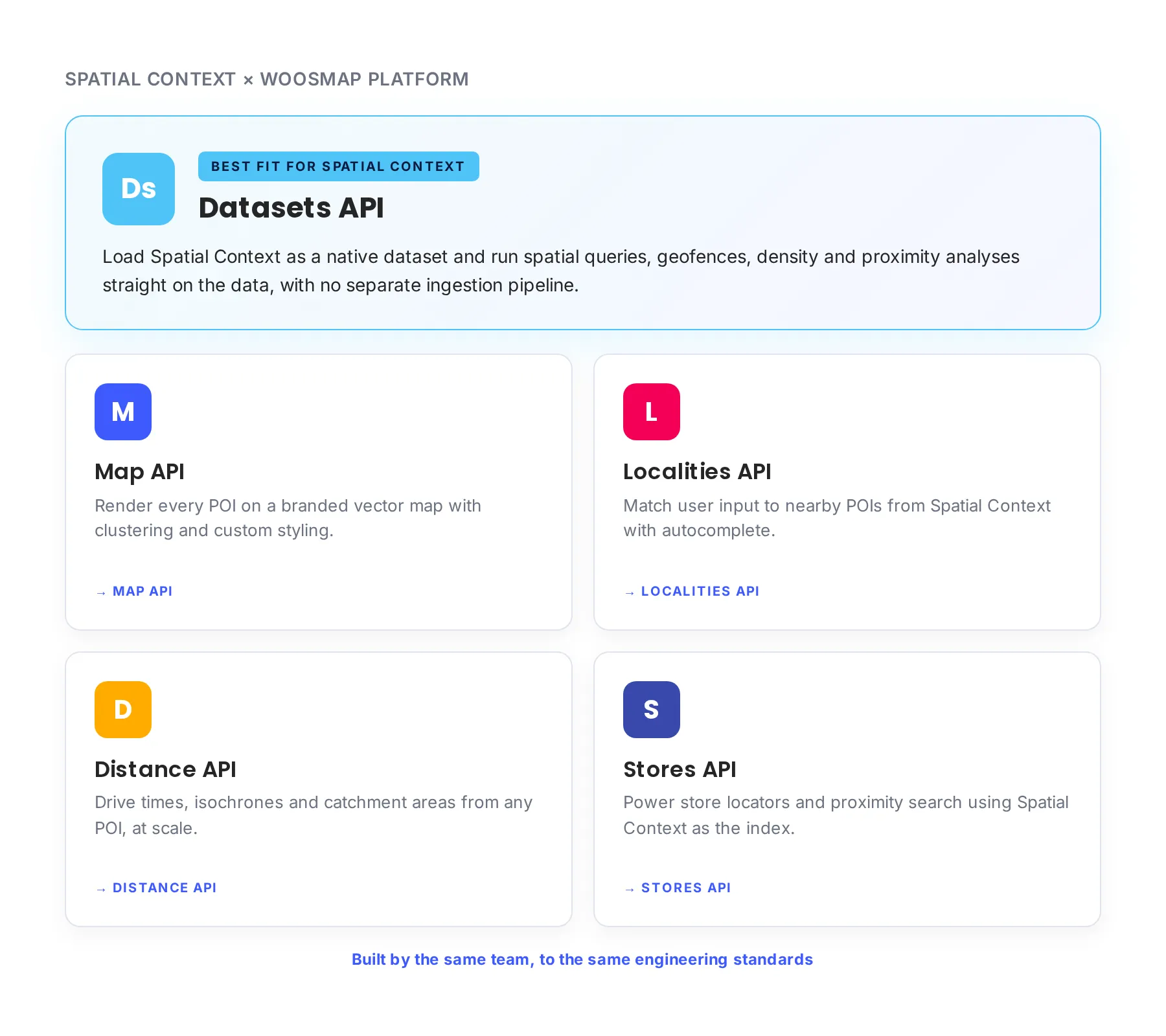Open the MAP API link
Image resolution: width=1166 pixels, height=1036 pixels.
[x=143, y=591]
